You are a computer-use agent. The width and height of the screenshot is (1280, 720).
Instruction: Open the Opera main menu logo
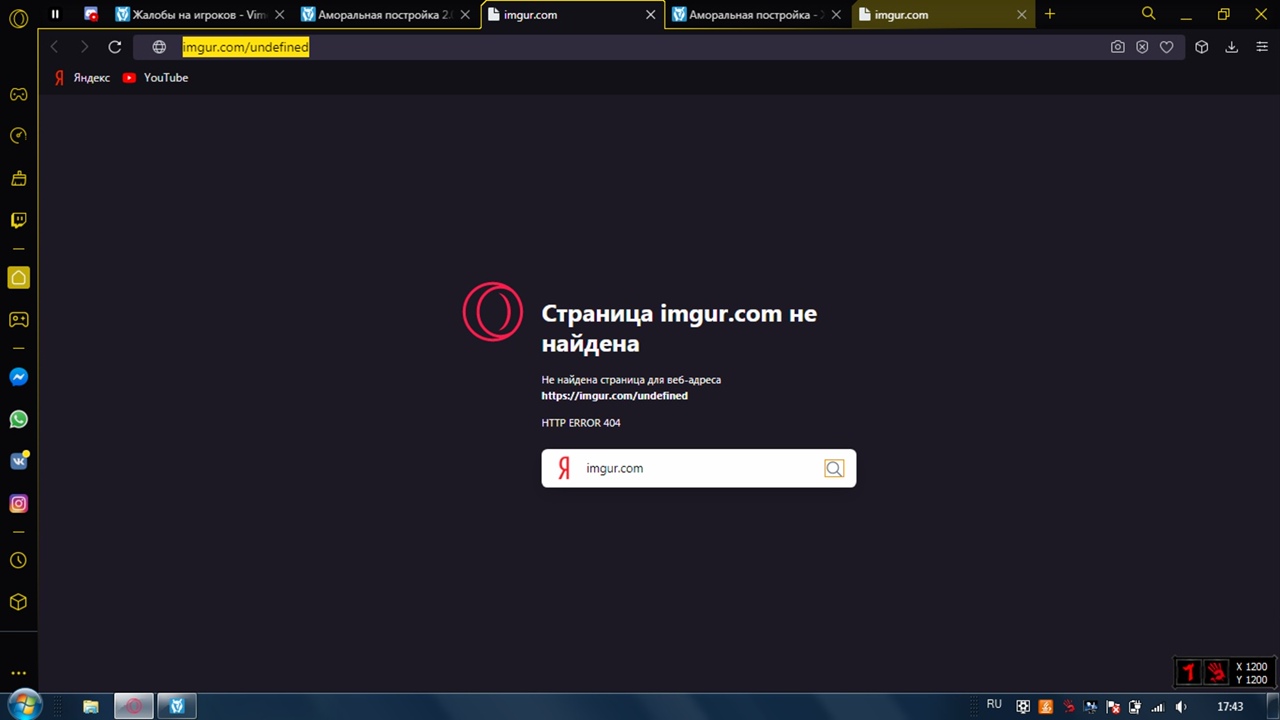18,18
